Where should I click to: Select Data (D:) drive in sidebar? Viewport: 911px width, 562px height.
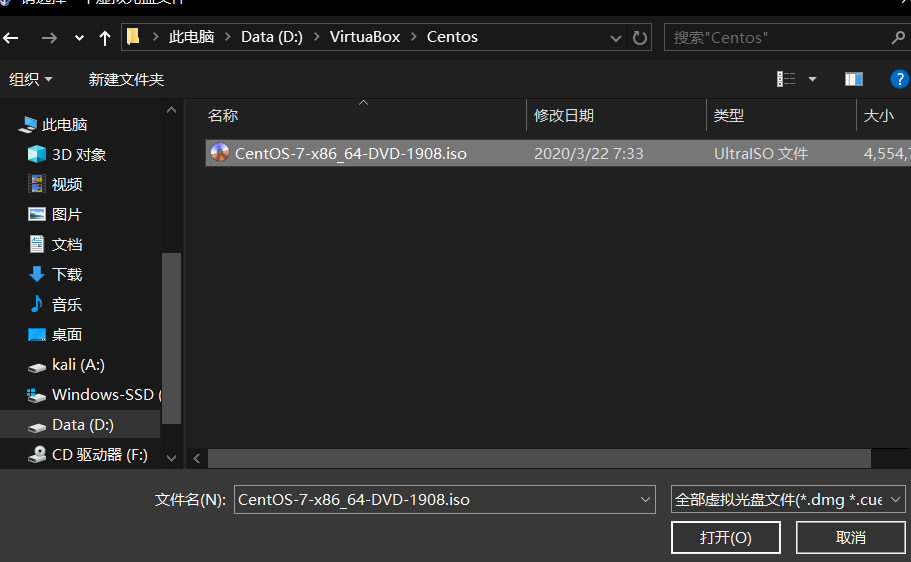click(80, 425)
